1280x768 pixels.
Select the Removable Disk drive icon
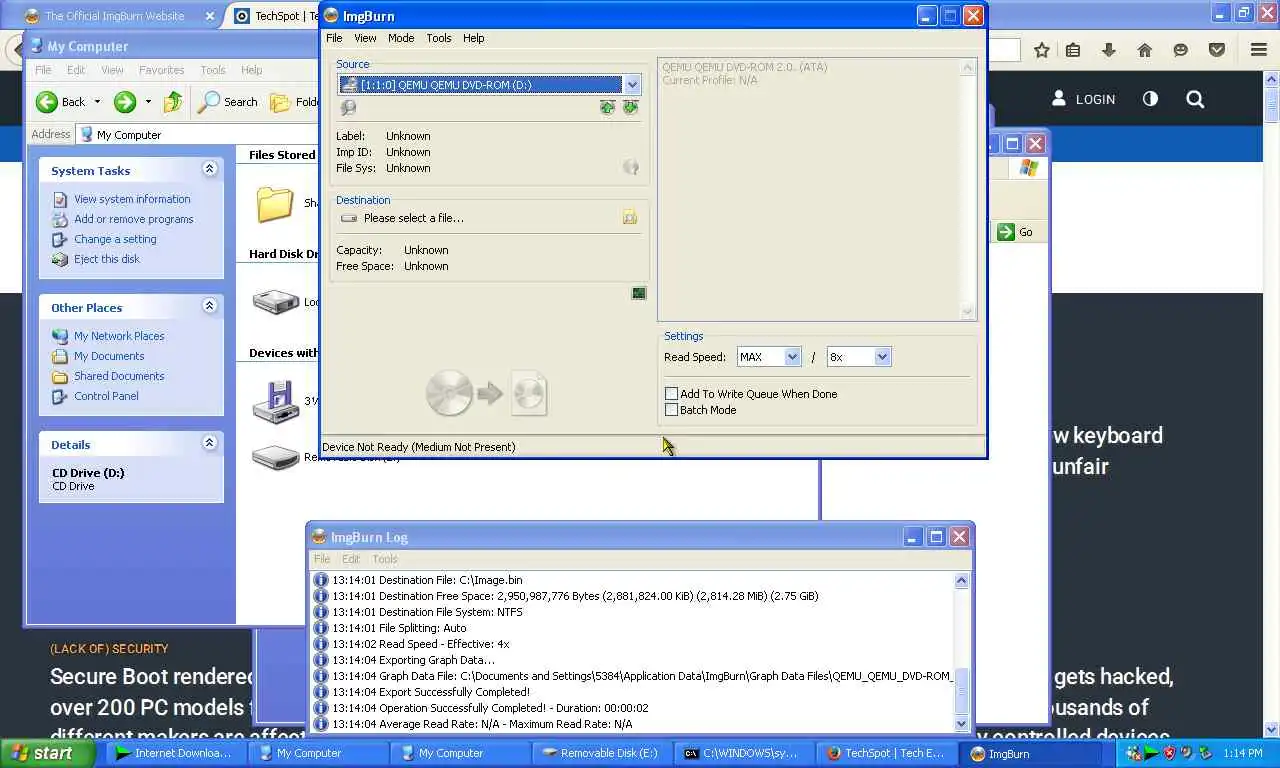click(275, 458)
